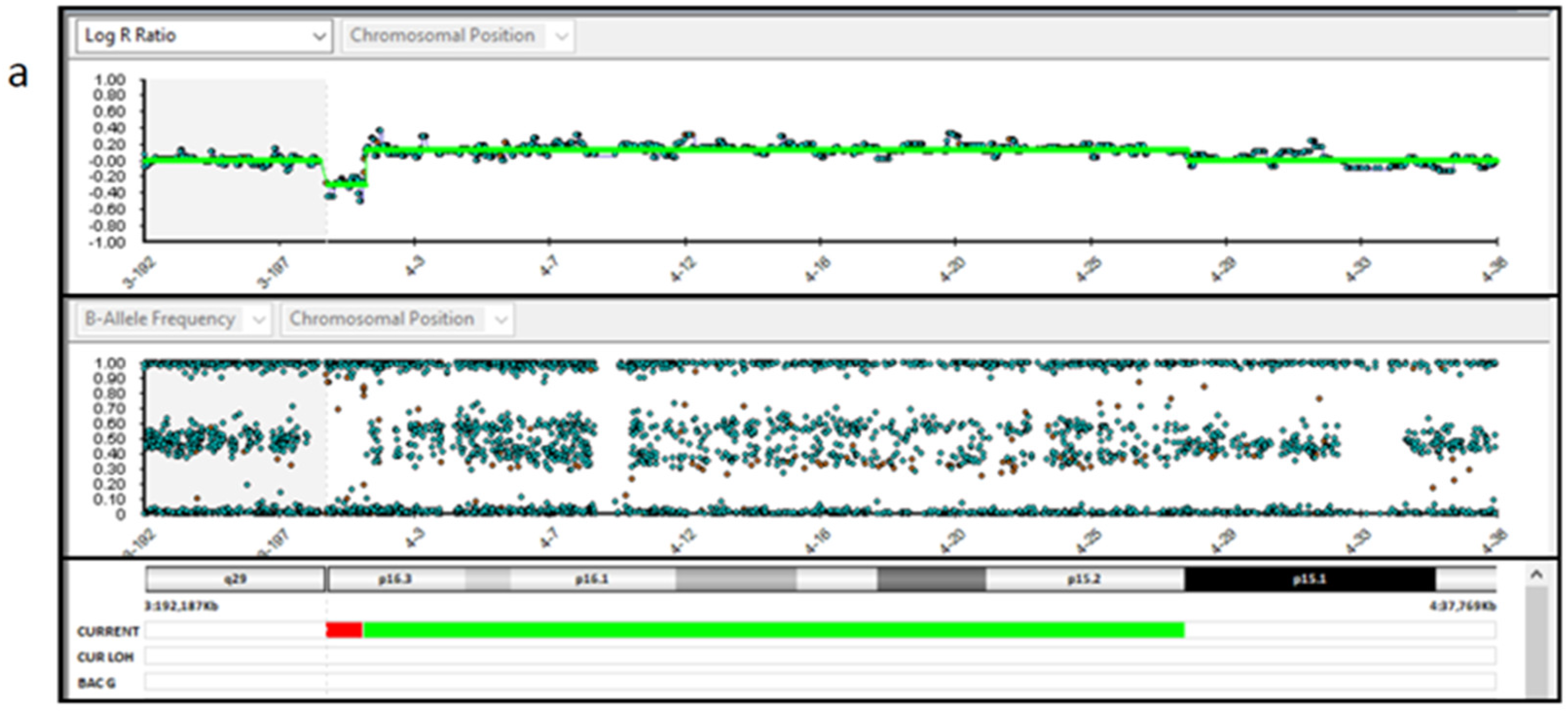Click the 0.50 label on B-Allele axis
This screenshot has height=712, width=1568.
click(x=109, y=438)
